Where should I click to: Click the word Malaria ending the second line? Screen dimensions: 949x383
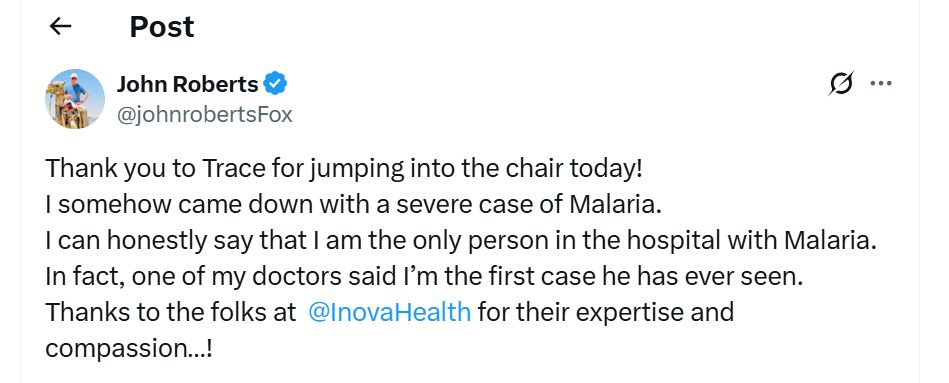tap(616, 205)
